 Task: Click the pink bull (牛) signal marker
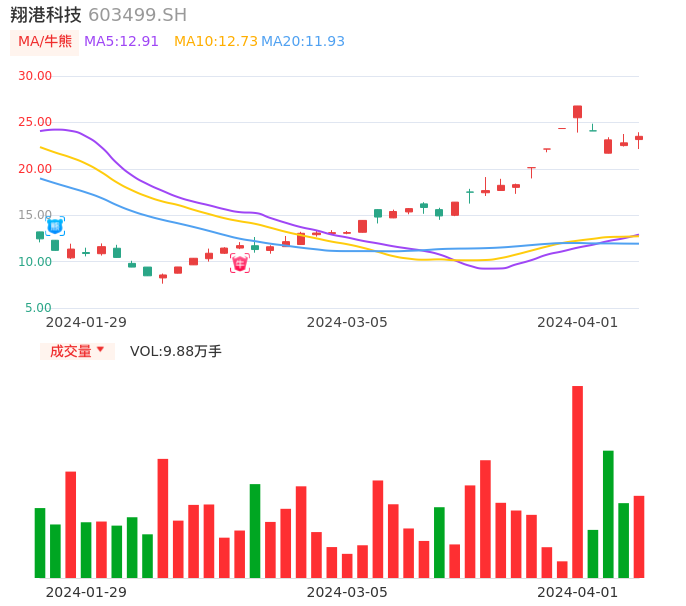pos(240,263)
